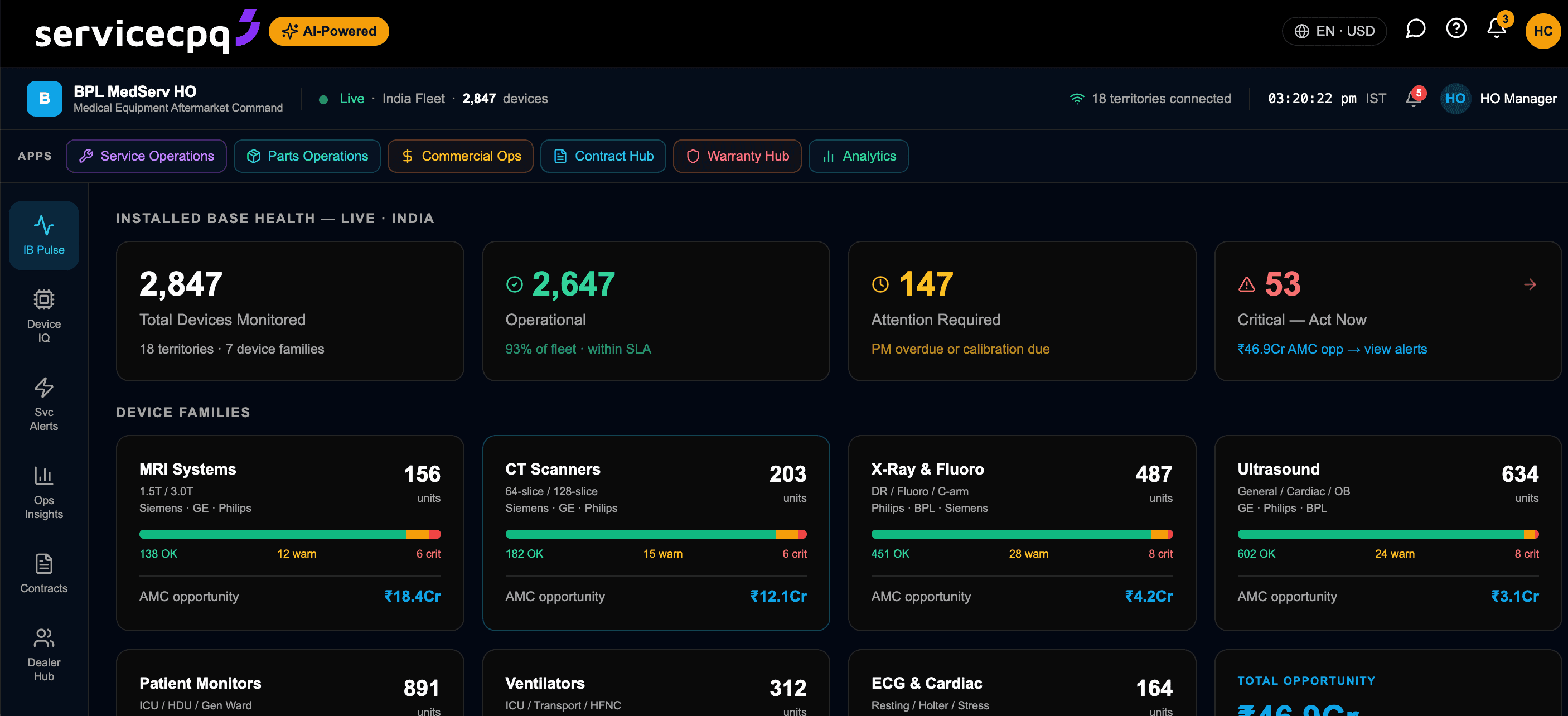Open alerts bell with badge 5

point(1415,98)
